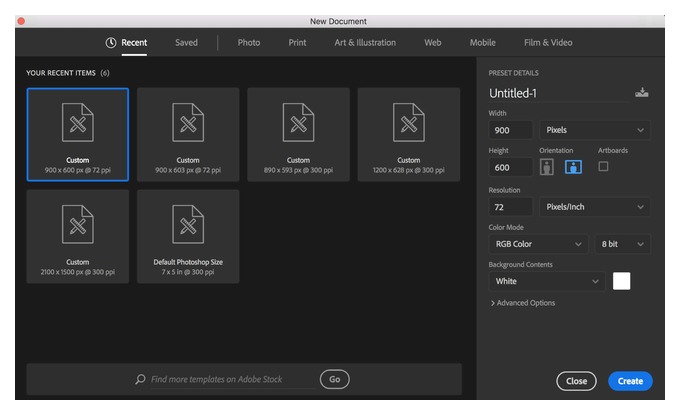Enable the Artboards checkbox
Image resolution: width=680 pixels, height=415 pixels.
[603, 167]
